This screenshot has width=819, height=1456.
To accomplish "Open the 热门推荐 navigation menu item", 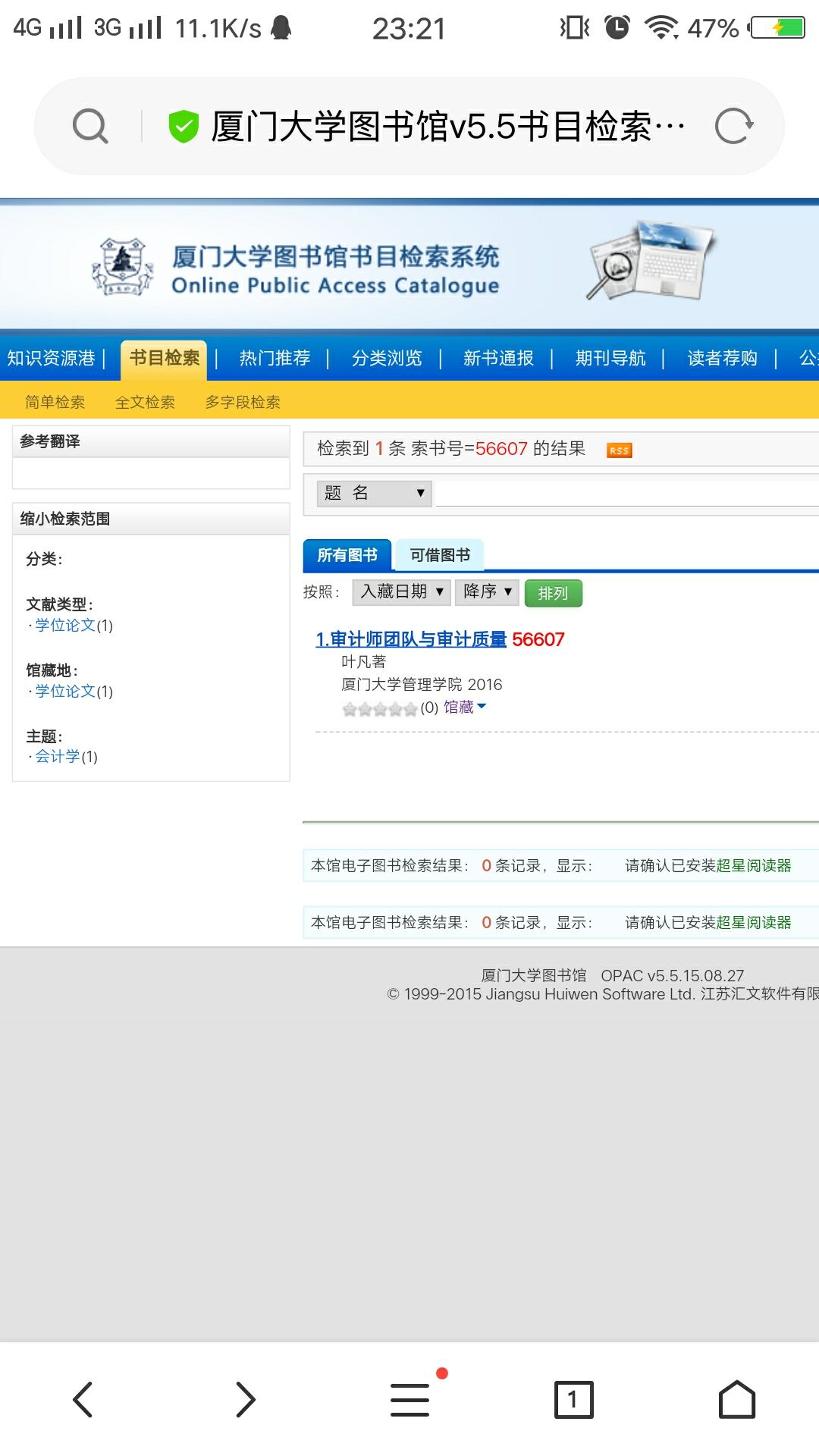I will pyautogui.click(x=275, y=358).
